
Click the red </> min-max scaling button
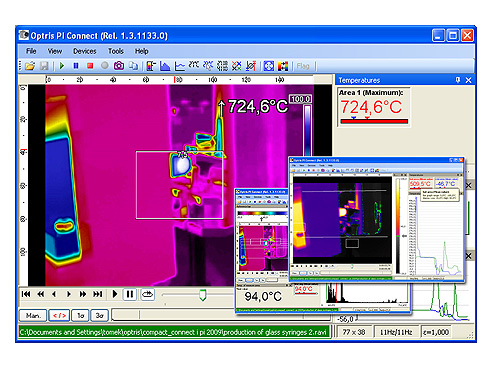59,315
